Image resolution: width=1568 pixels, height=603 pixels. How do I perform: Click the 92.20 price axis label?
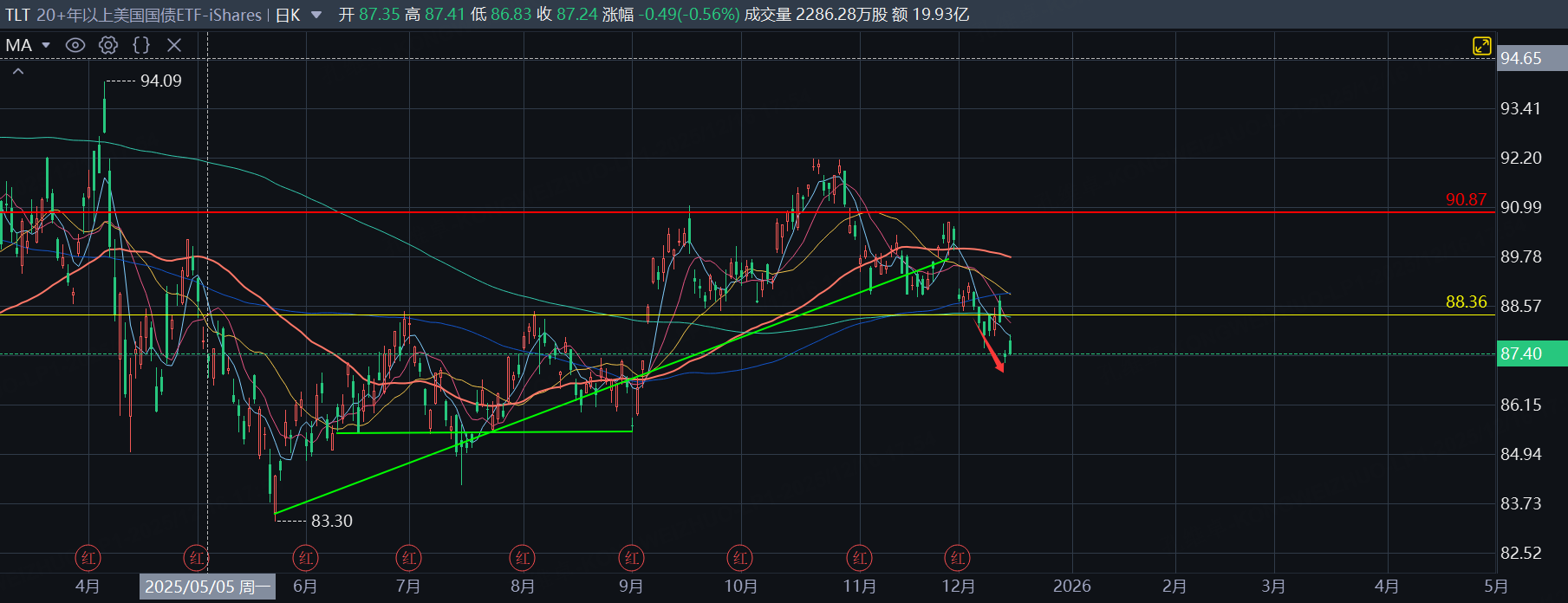click(x=1521, y=158)
